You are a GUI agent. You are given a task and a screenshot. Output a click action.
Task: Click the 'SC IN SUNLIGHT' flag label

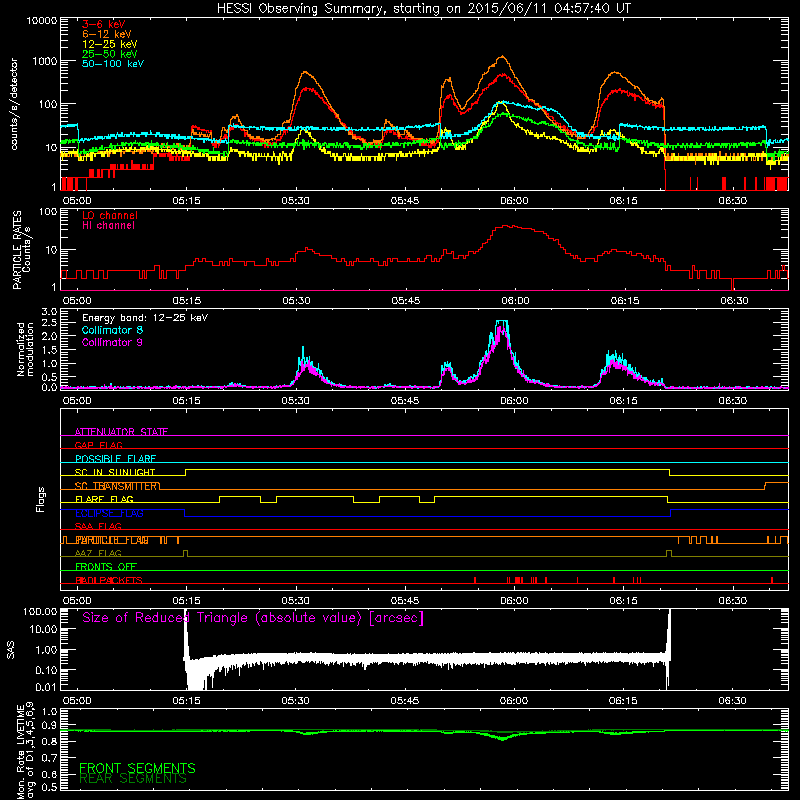click(x=115, y=472)
